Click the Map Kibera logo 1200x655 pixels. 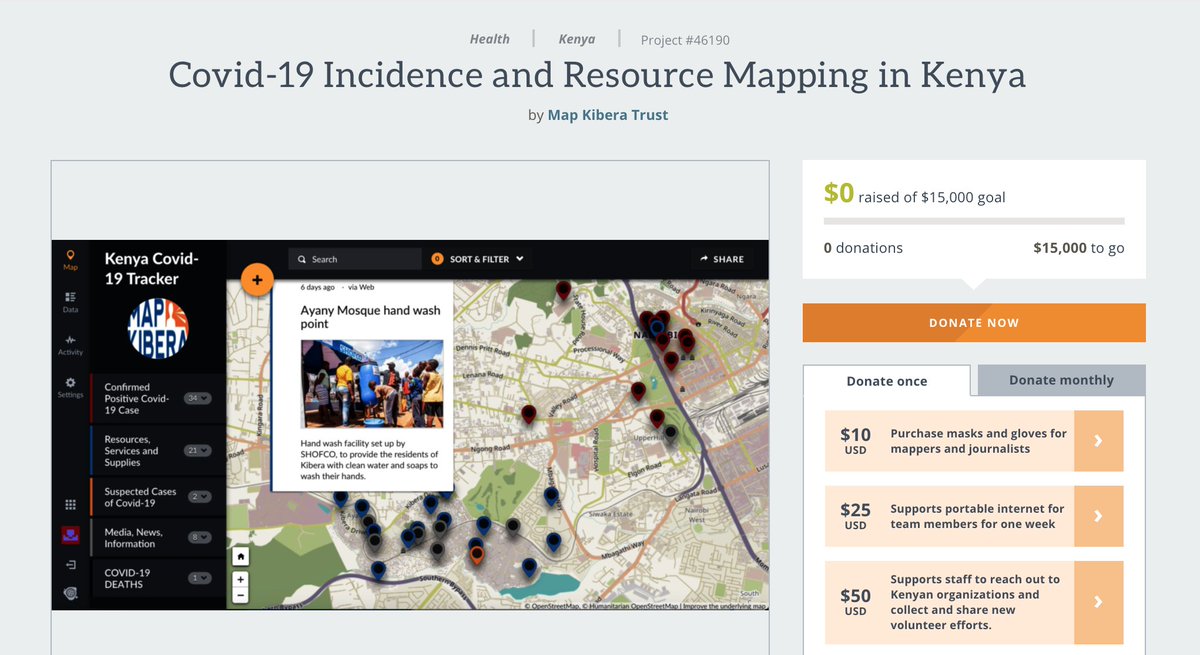(x=158, y=330)
